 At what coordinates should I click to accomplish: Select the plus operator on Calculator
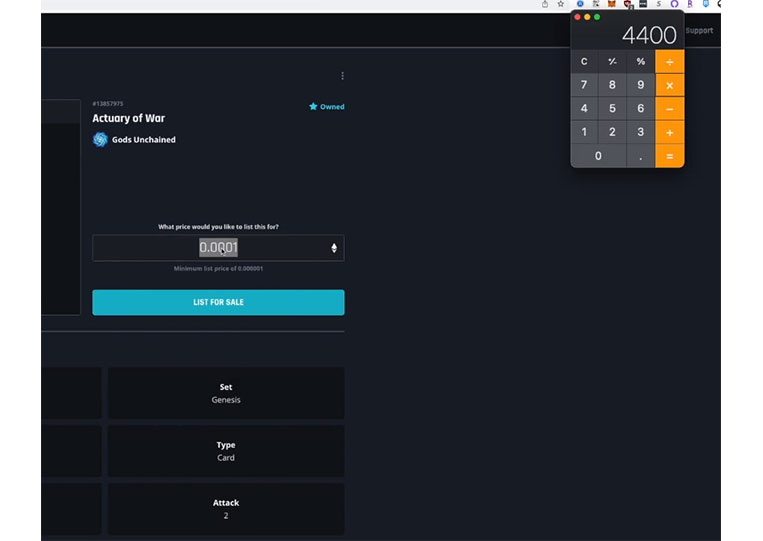point(670,132)
